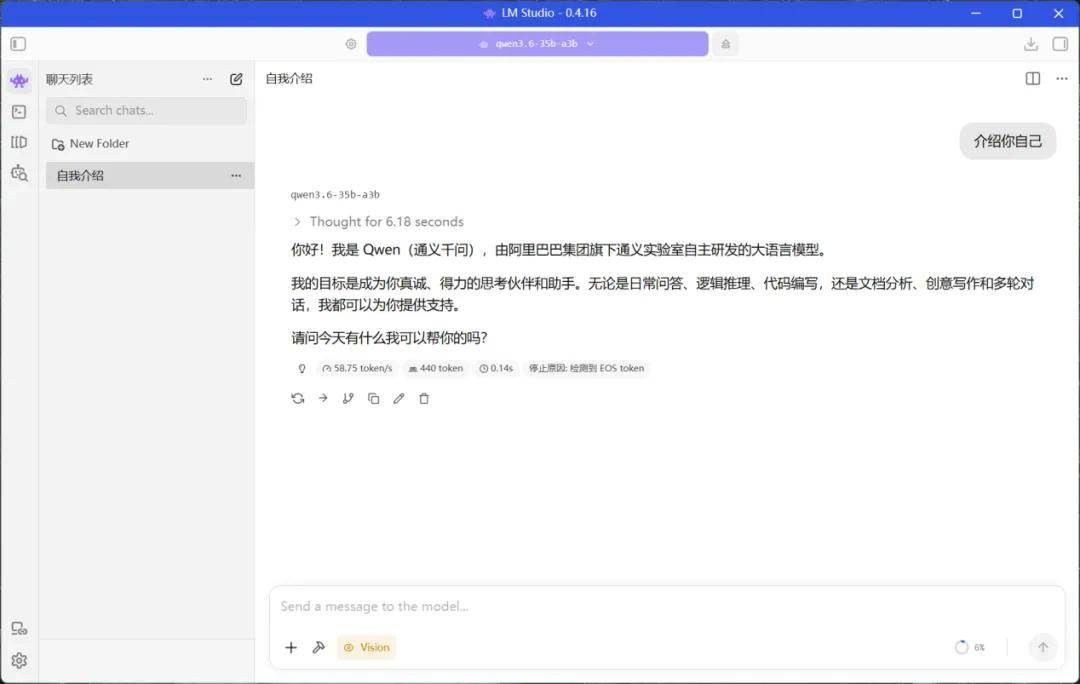Open the Developer terminal section
Viewport: 1080px width, 684px height.
point(19,112)
